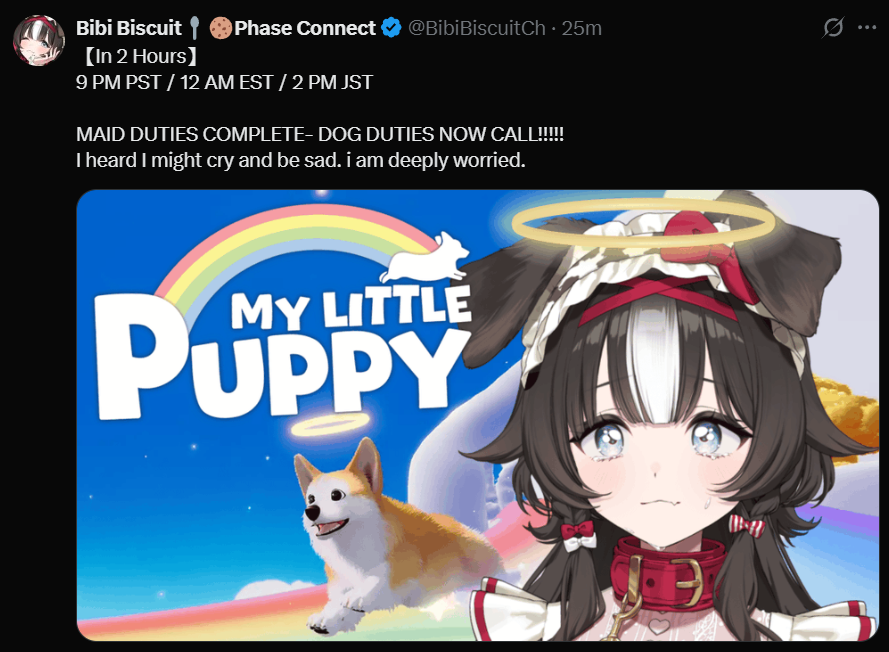Click the white leaping corgi silhouette on rainbow
Viewport: 889px width, 652px height.
click(425, 256)
